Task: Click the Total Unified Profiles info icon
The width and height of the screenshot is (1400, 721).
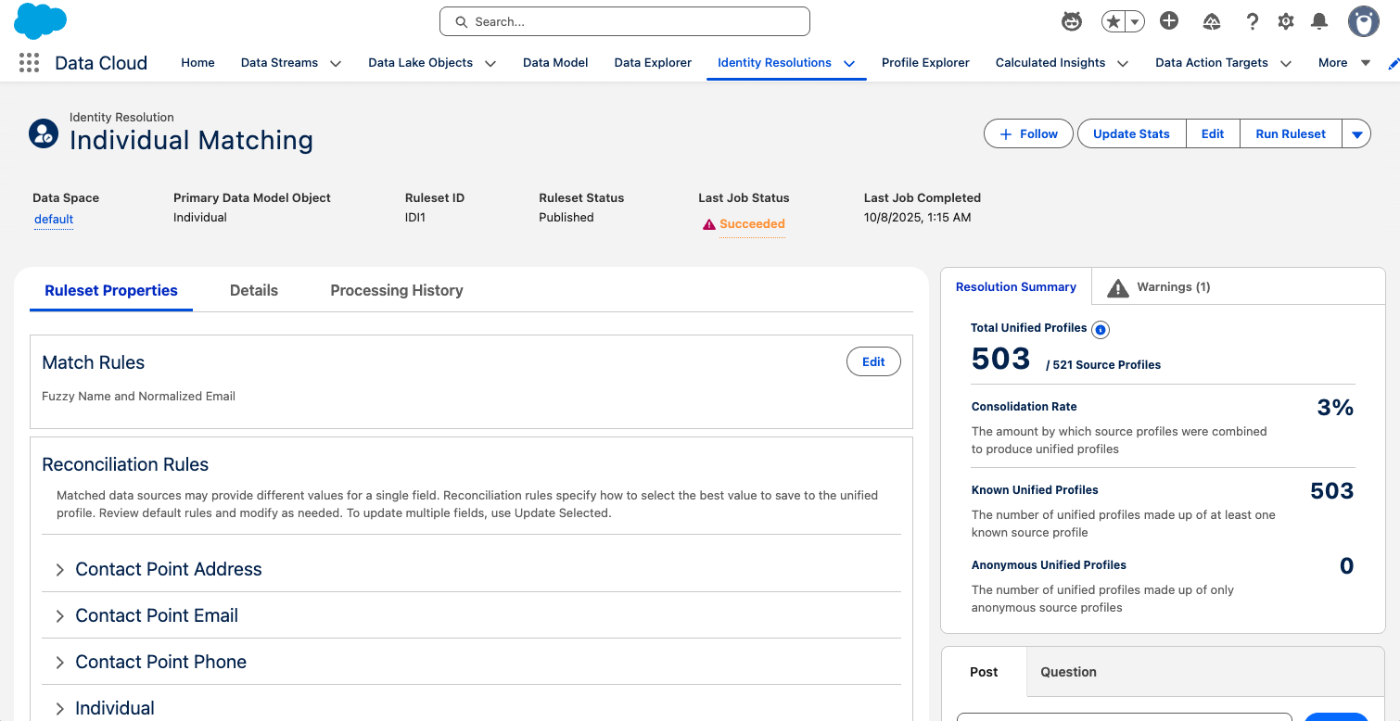Action: click(1100, 329)
